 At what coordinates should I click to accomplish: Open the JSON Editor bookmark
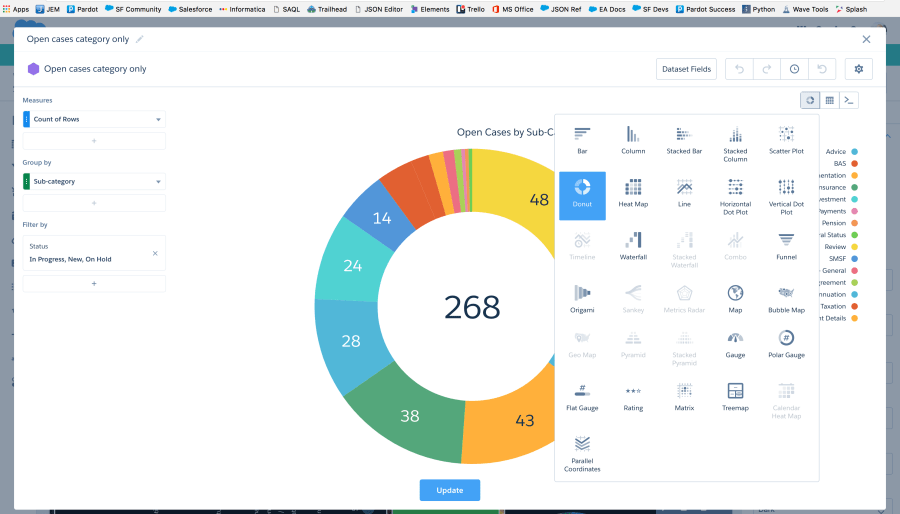click(379, 9)
